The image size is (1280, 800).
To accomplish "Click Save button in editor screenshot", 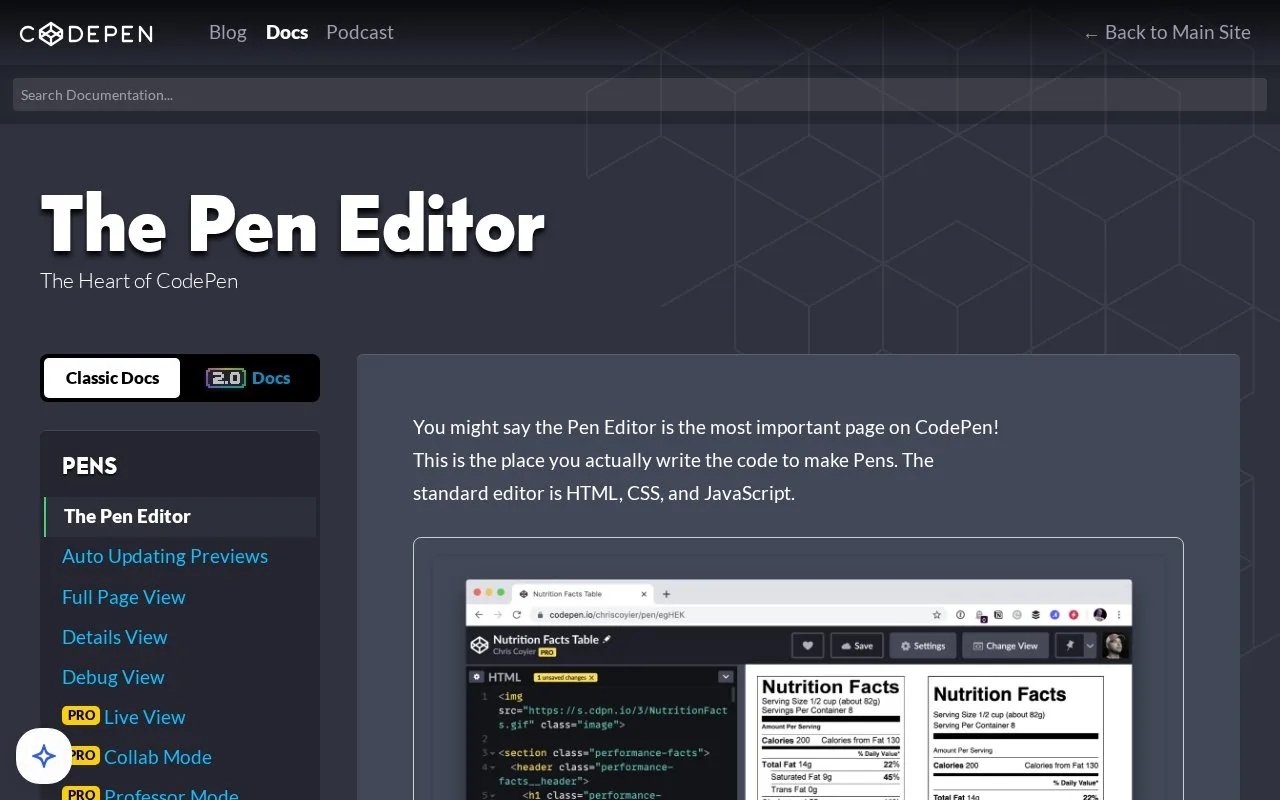I will tap(857, 646).
